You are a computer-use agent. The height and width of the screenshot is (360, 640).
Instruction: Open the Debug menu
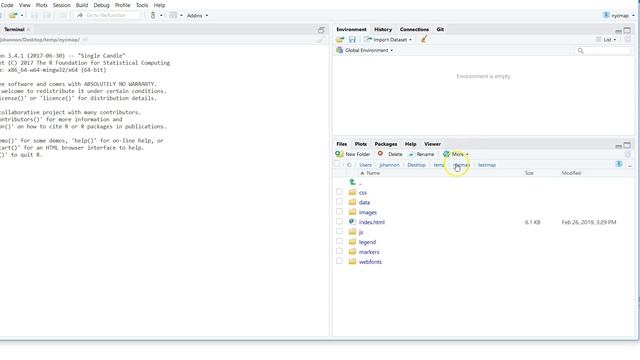pyautogui.click(x=101, y=5)
